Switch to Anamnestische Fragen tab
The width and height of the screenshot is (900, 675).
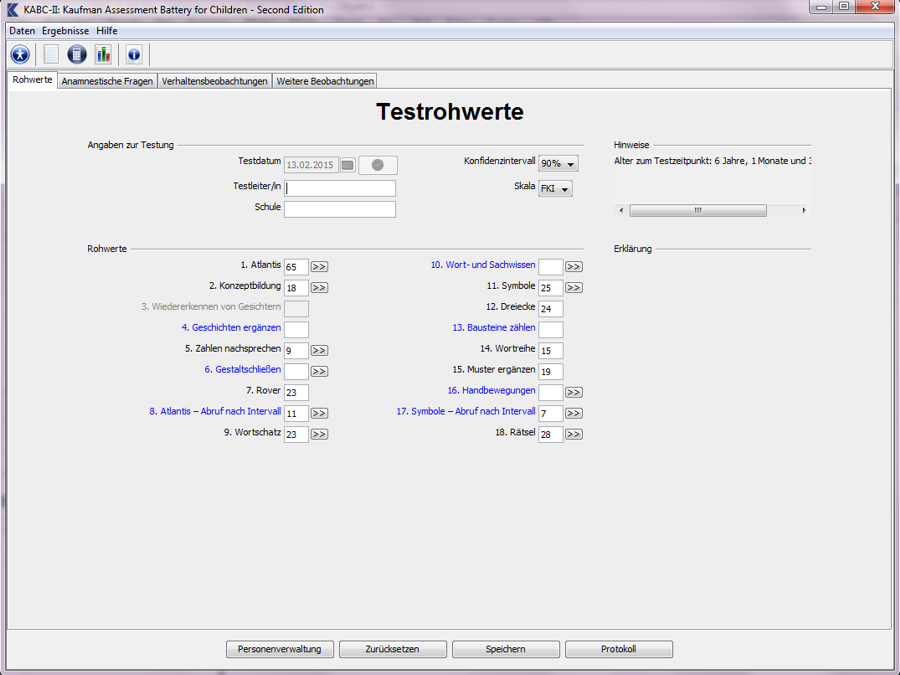(107, 81)
